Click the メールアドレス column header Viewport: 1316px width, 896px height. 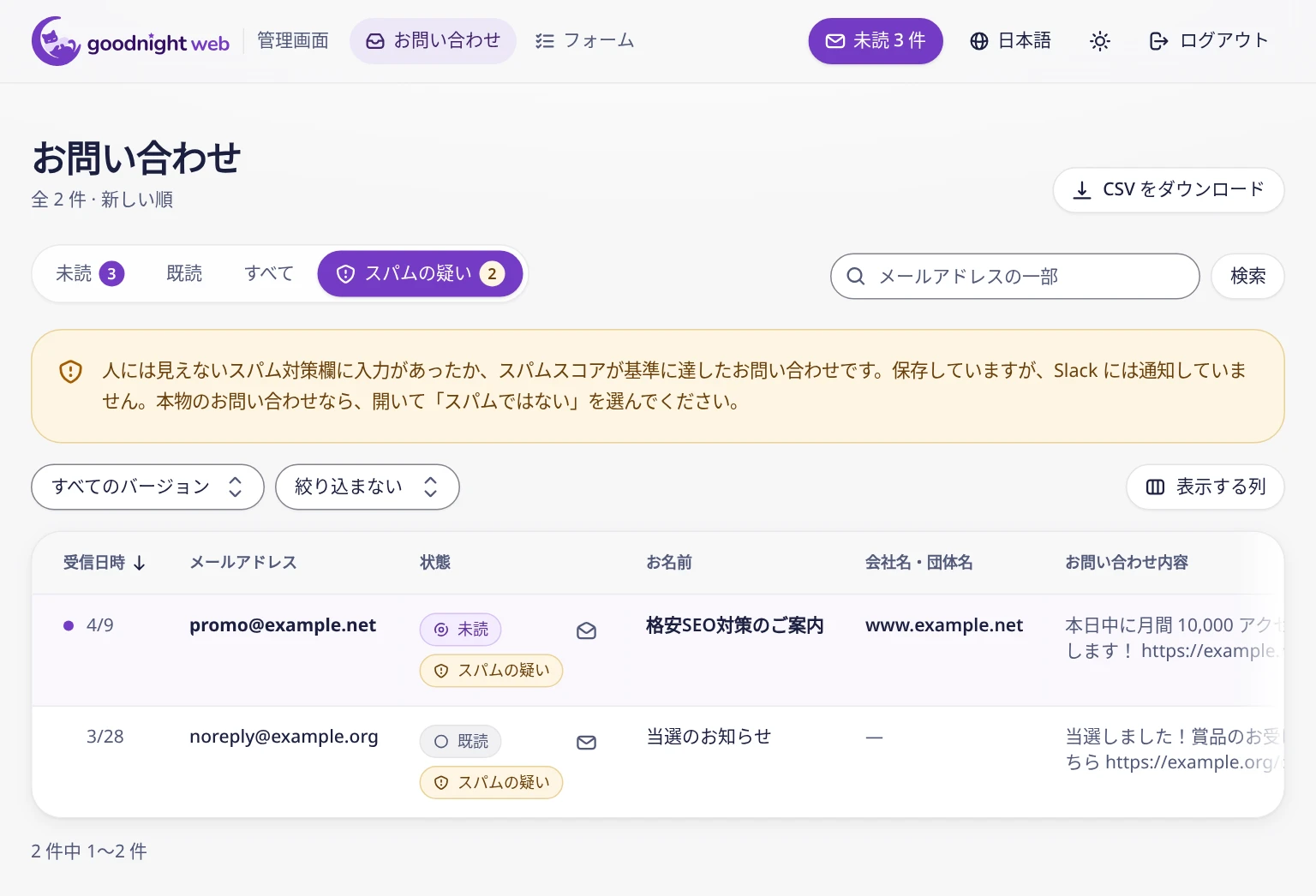click(x=243, y=563)
